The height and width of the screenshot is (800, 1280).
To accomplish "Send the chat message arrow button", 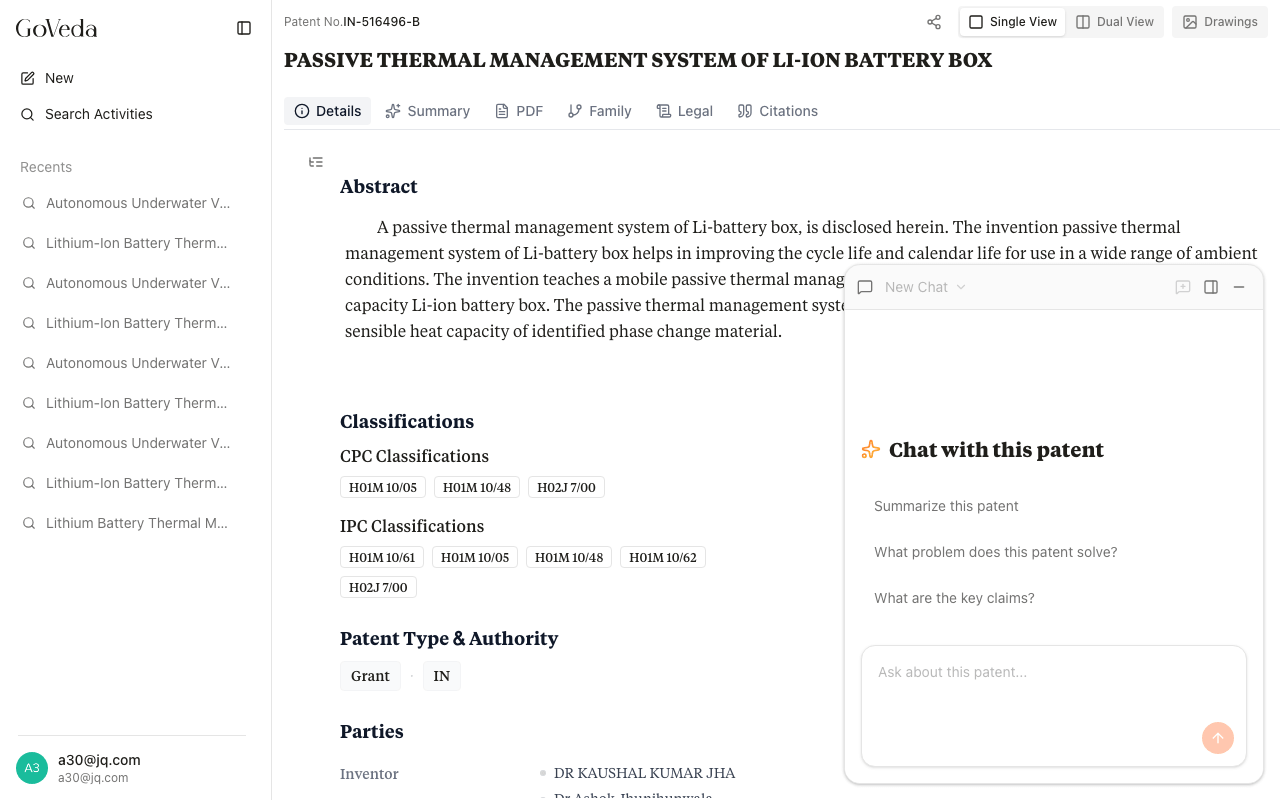I will click(1217, 738).
